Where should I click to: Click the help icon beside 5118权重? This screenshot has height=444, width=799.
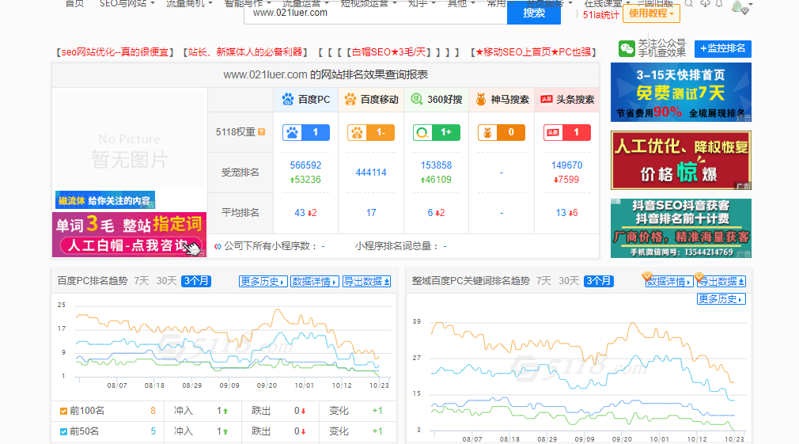(261, 132)
